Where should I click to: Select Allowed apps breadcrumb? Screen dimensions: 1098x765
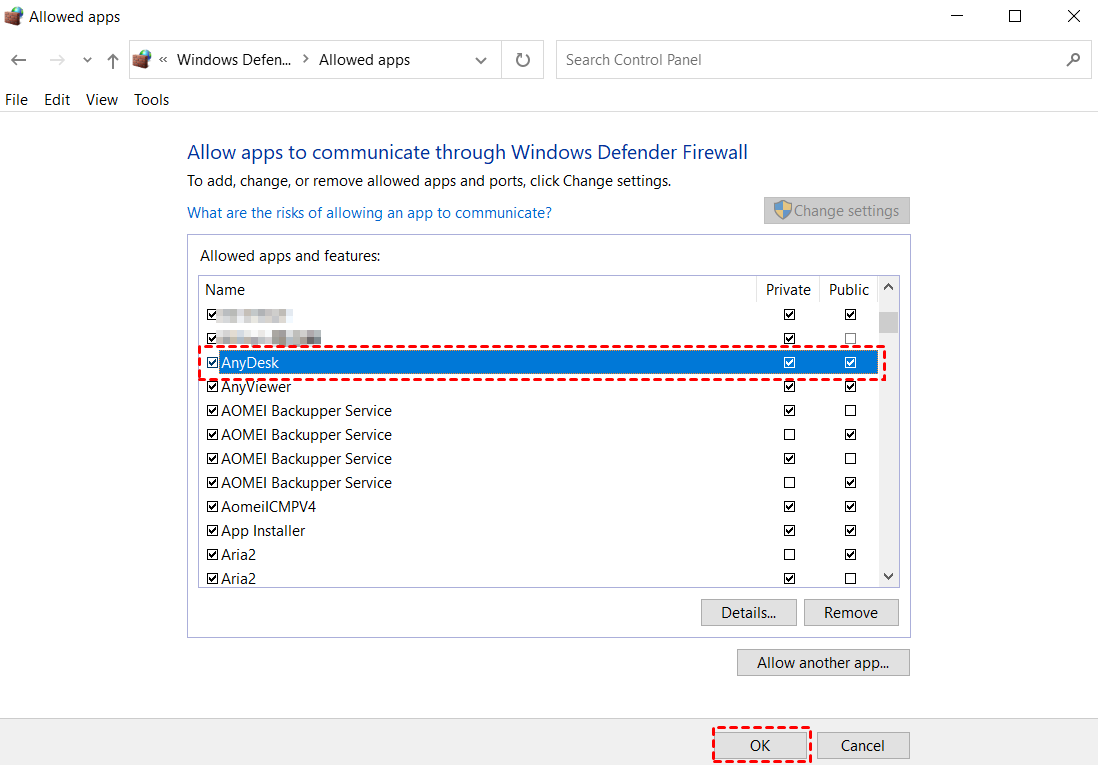click(x=364, y=60)
